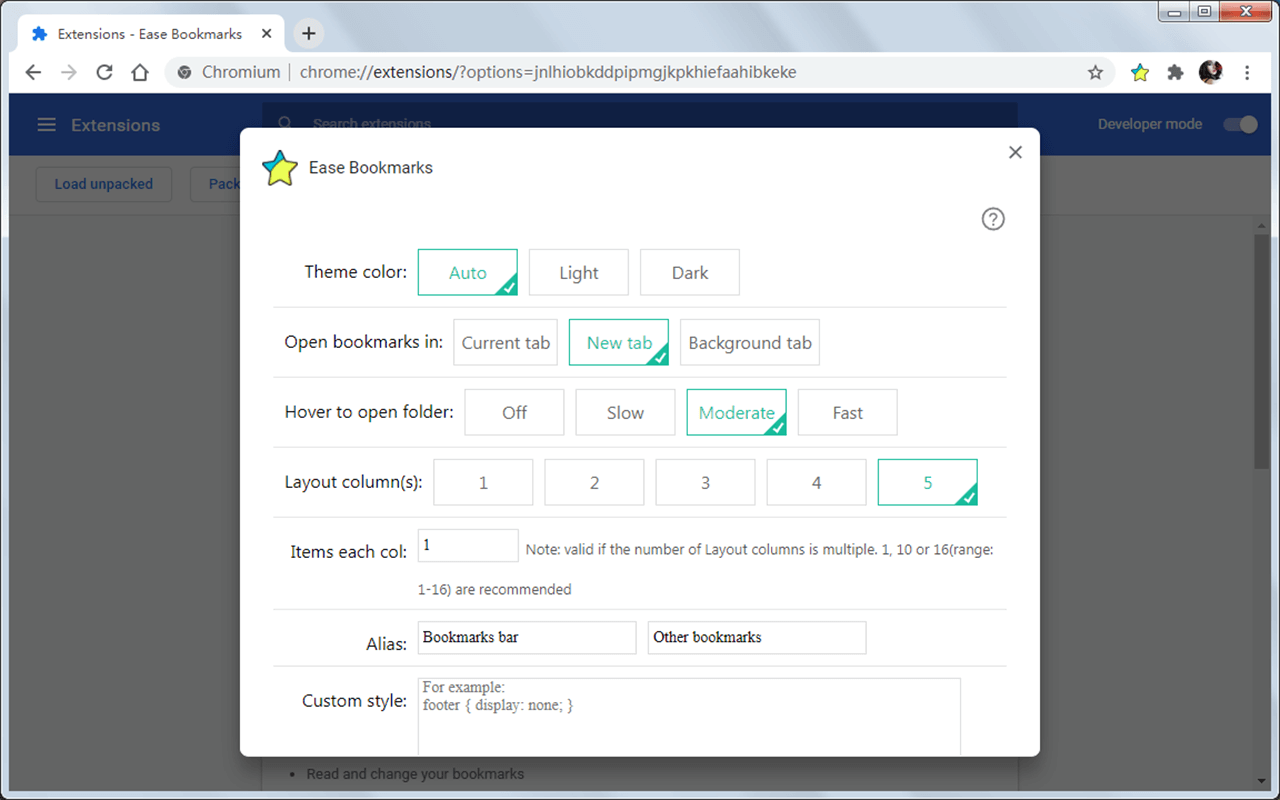Image resolution: width=1280 pixels, height=800 pixels.
Task: Set hover to open folder to Moderate
Action: click(x=737, y=412)
